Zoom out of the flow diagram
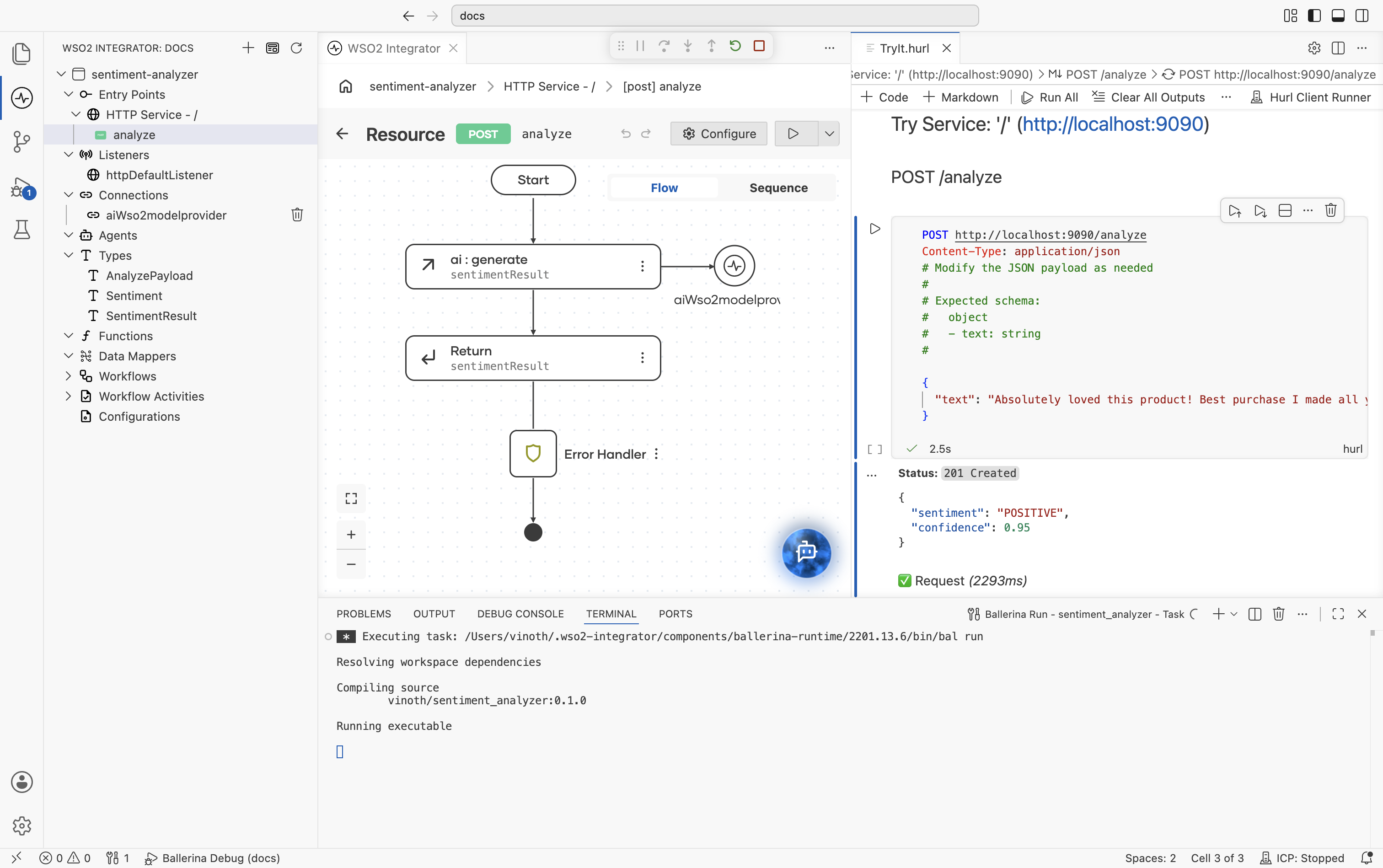This screenshot has height=868, width=1383. point(351,564)
